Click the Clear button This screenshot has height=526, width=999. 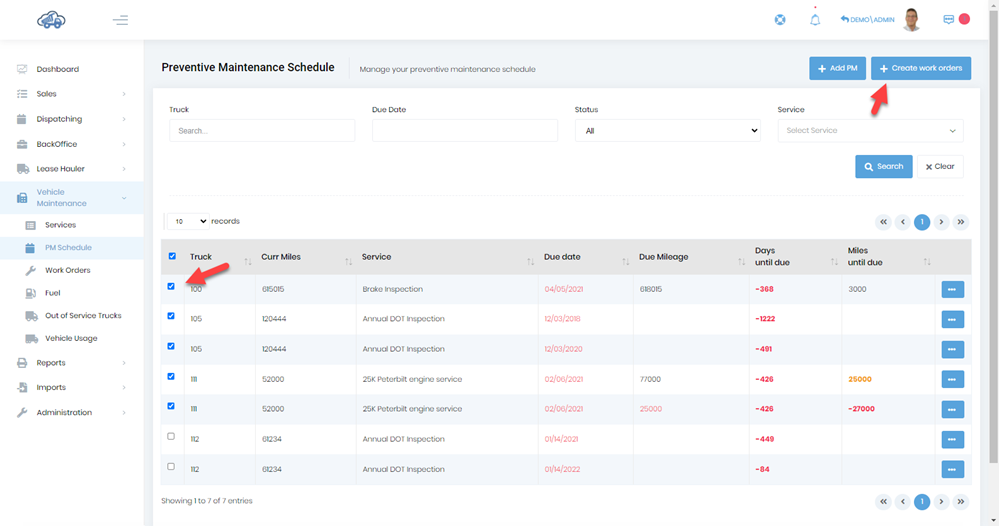pyautogui.click(x=940, y=166)
